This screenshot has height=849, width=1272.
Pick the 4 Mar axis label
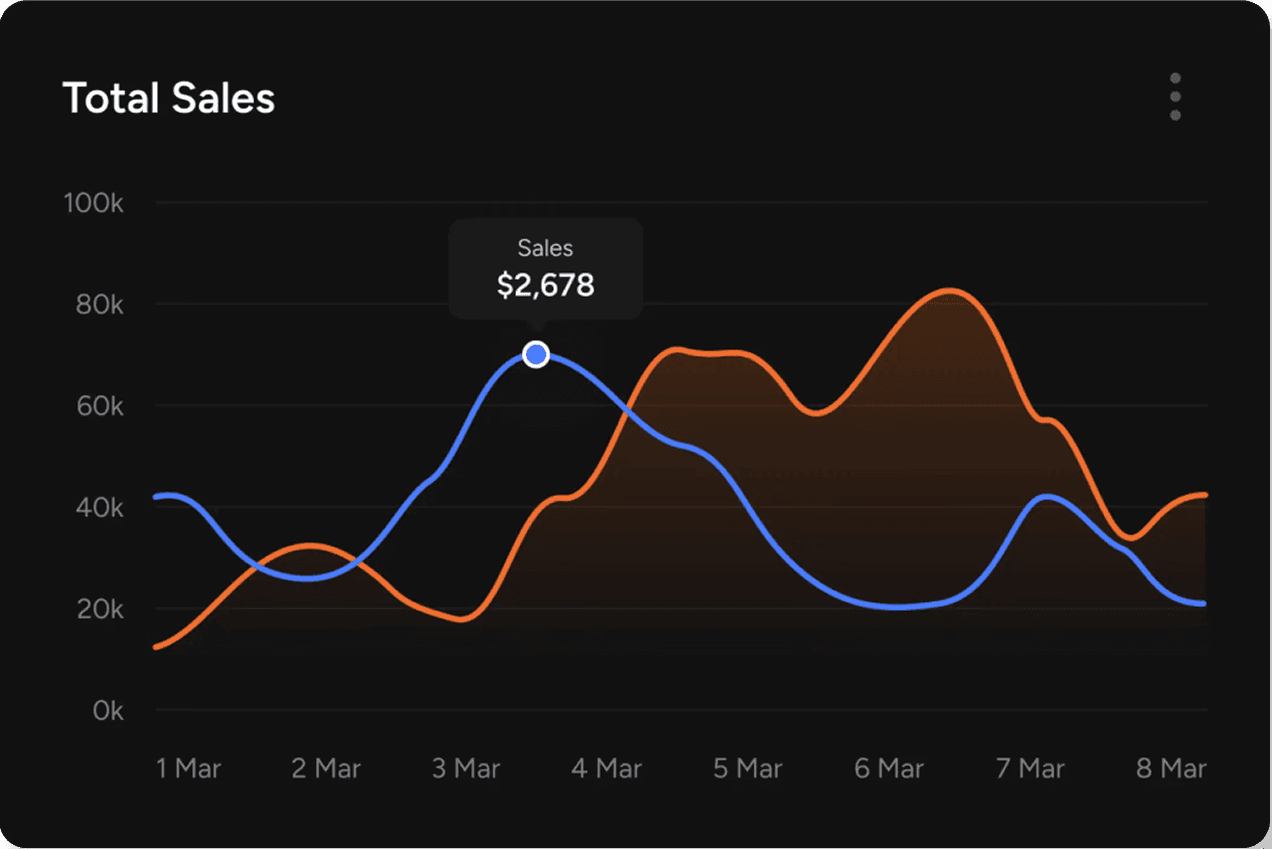606,768
